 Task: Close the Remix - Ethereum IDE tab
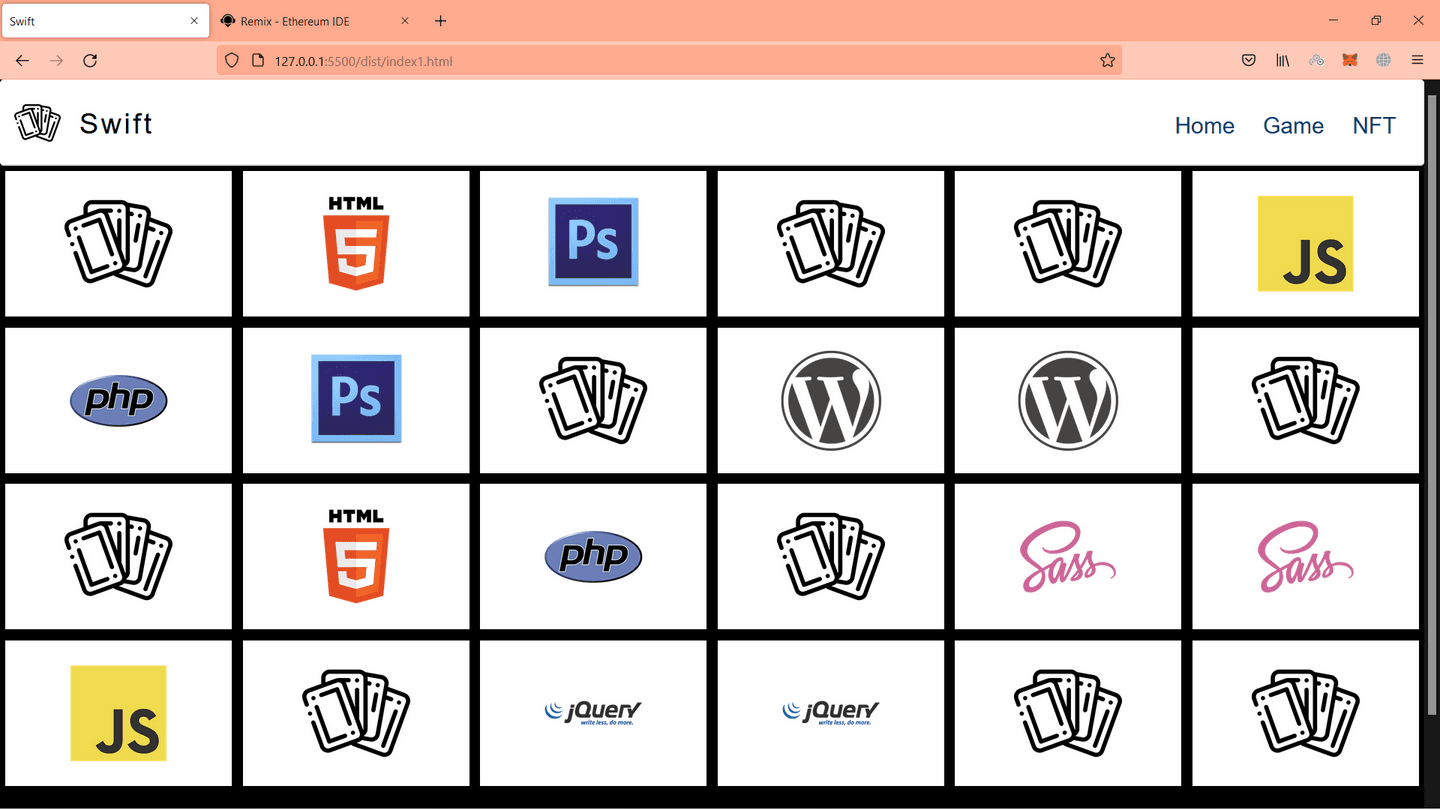405,21
